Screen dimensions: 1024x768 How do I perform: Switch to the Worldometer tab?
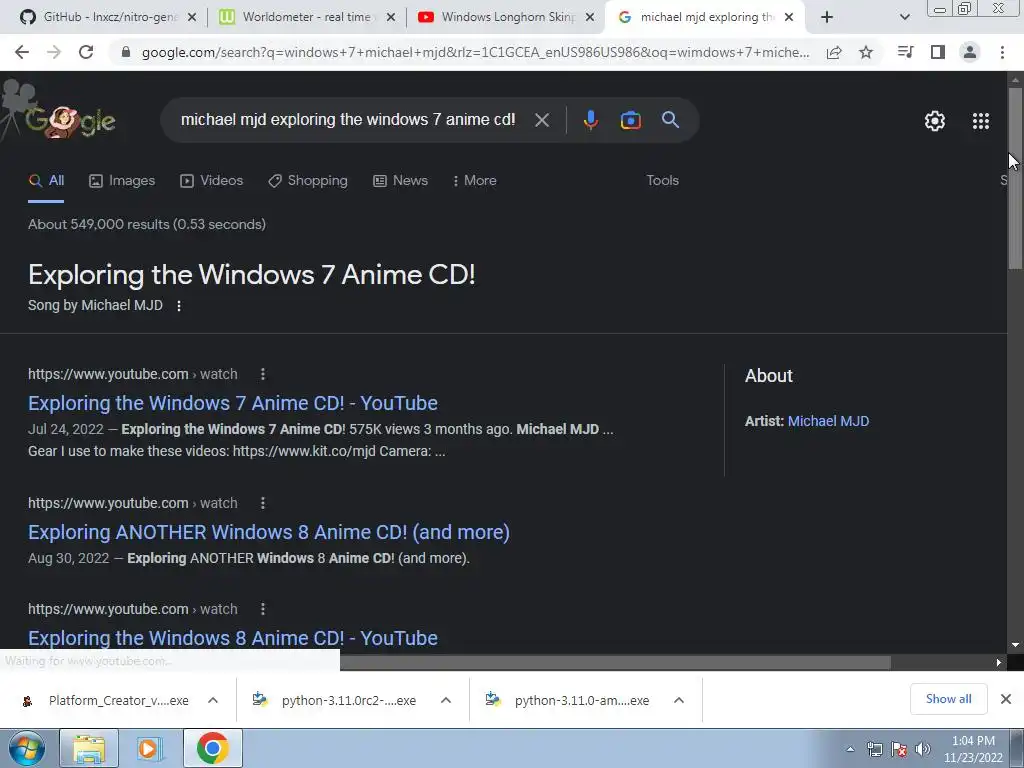pos(306,18)
